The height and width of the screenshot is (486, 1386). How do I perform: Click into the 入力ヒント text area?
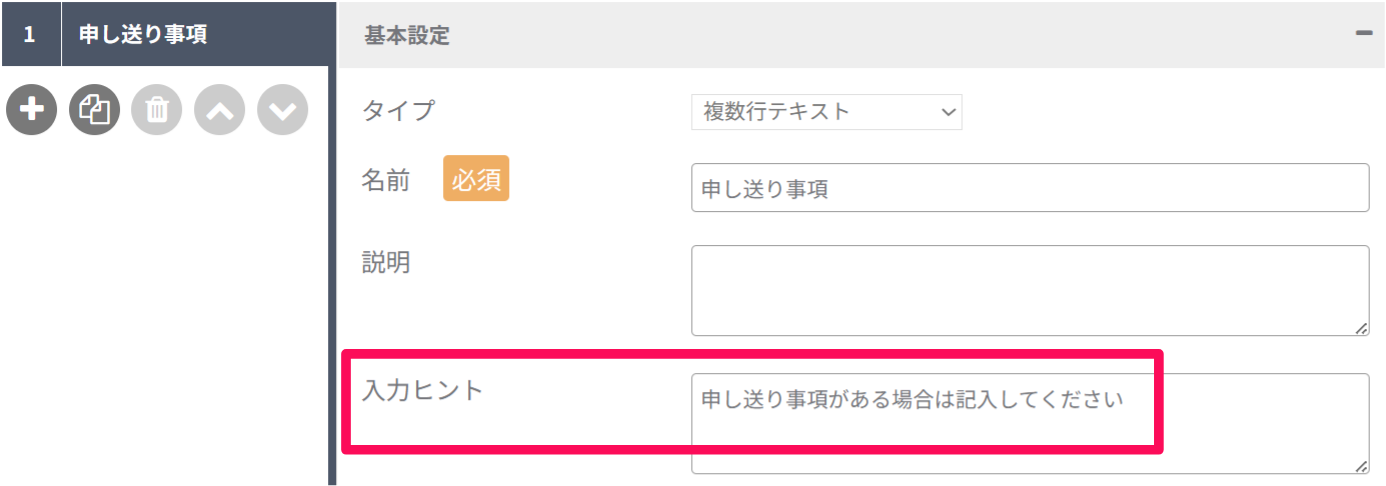coord(1030,423)
